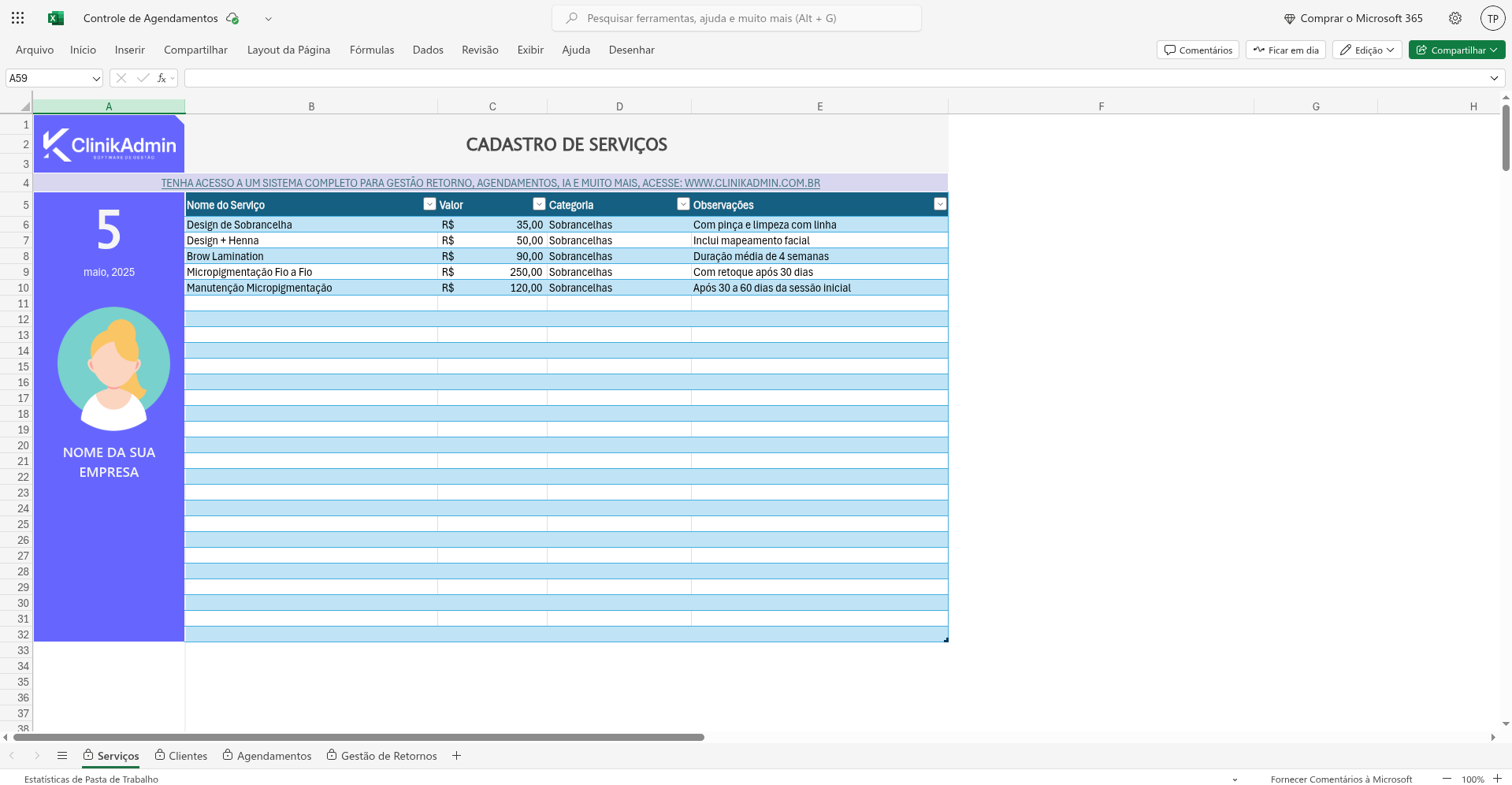Image resolution: width=1512 pixels, height=785 pixels.
Task: Click the TP account avatar
Action: click(1492, 19)
